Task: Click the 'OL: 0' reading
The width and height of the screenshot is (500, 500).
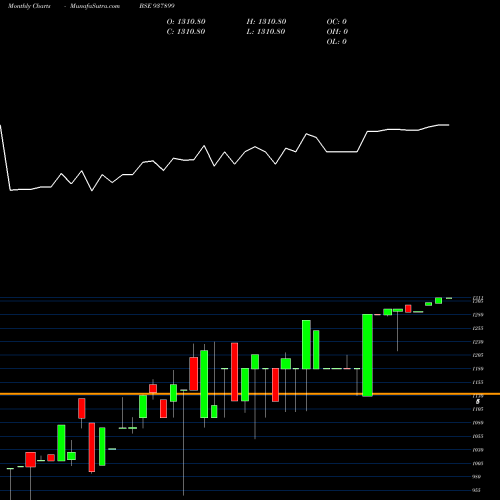Action: click(x=336, y=42)
